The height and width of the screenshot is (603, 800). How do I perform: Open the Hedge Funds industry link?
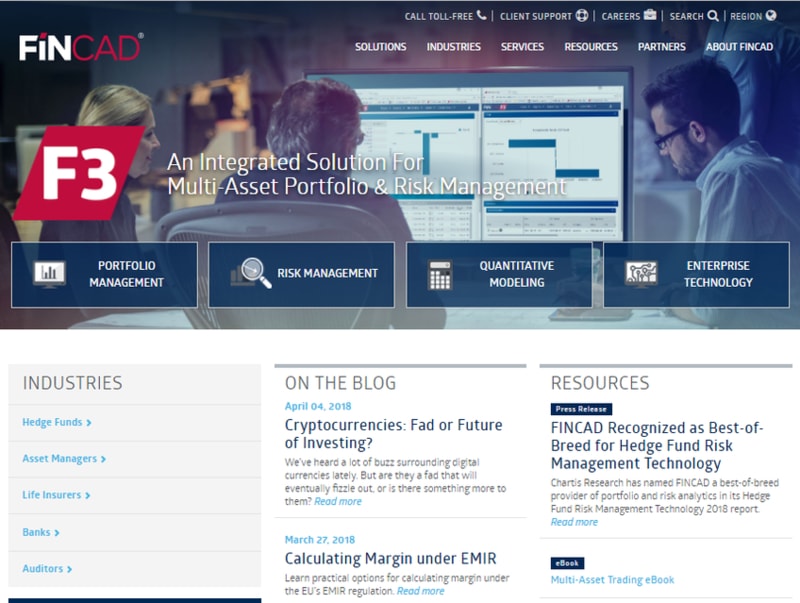point(52,422)
